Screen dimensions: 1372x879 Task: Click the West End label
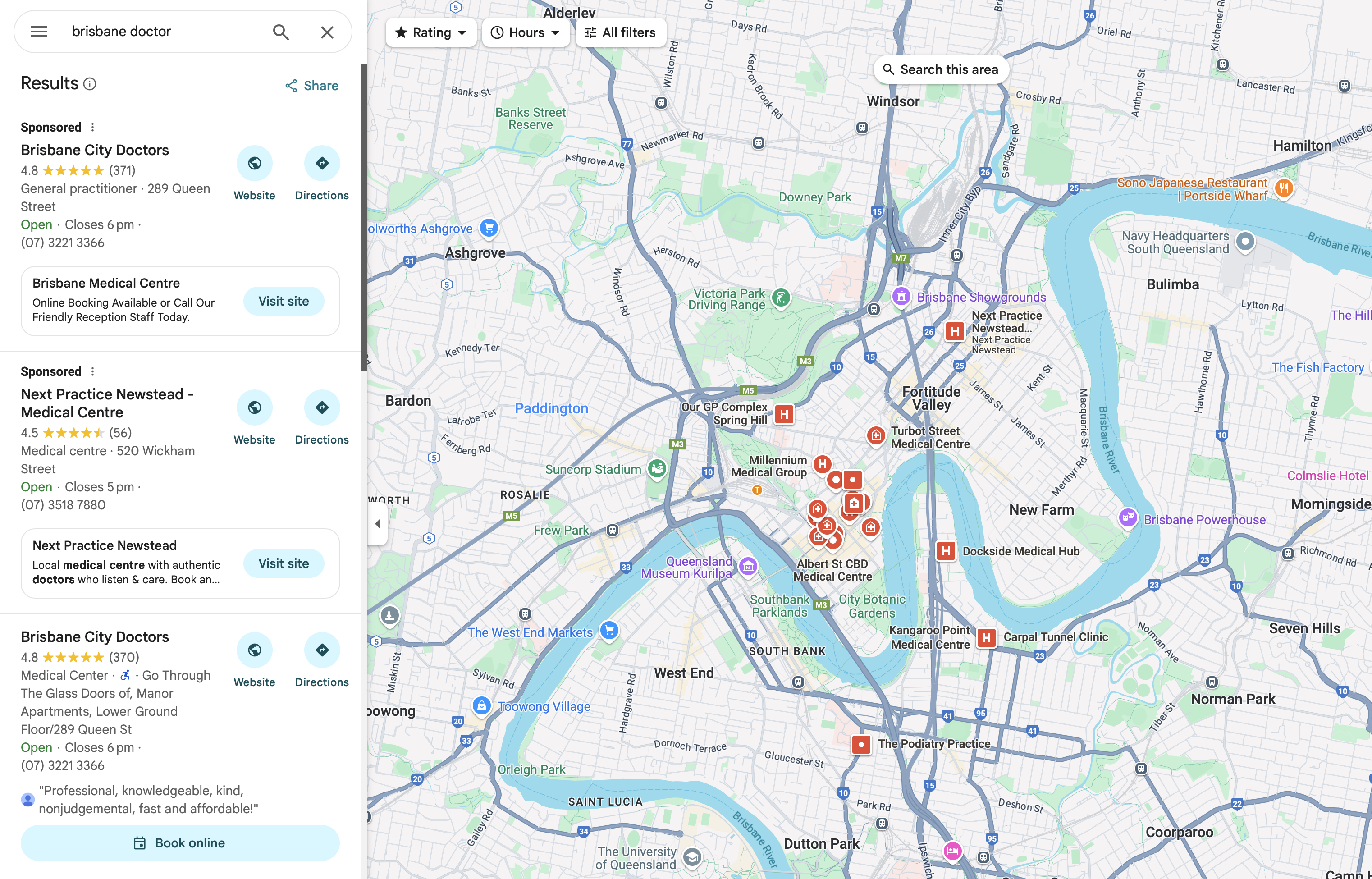(x=684, y=673)
